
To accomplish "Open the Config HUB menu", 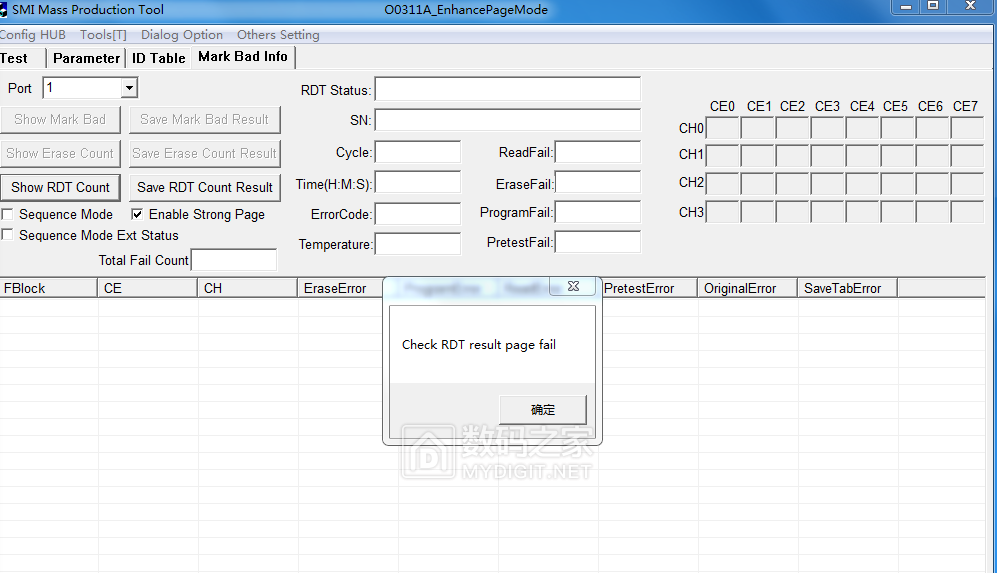I will (32, 35).
